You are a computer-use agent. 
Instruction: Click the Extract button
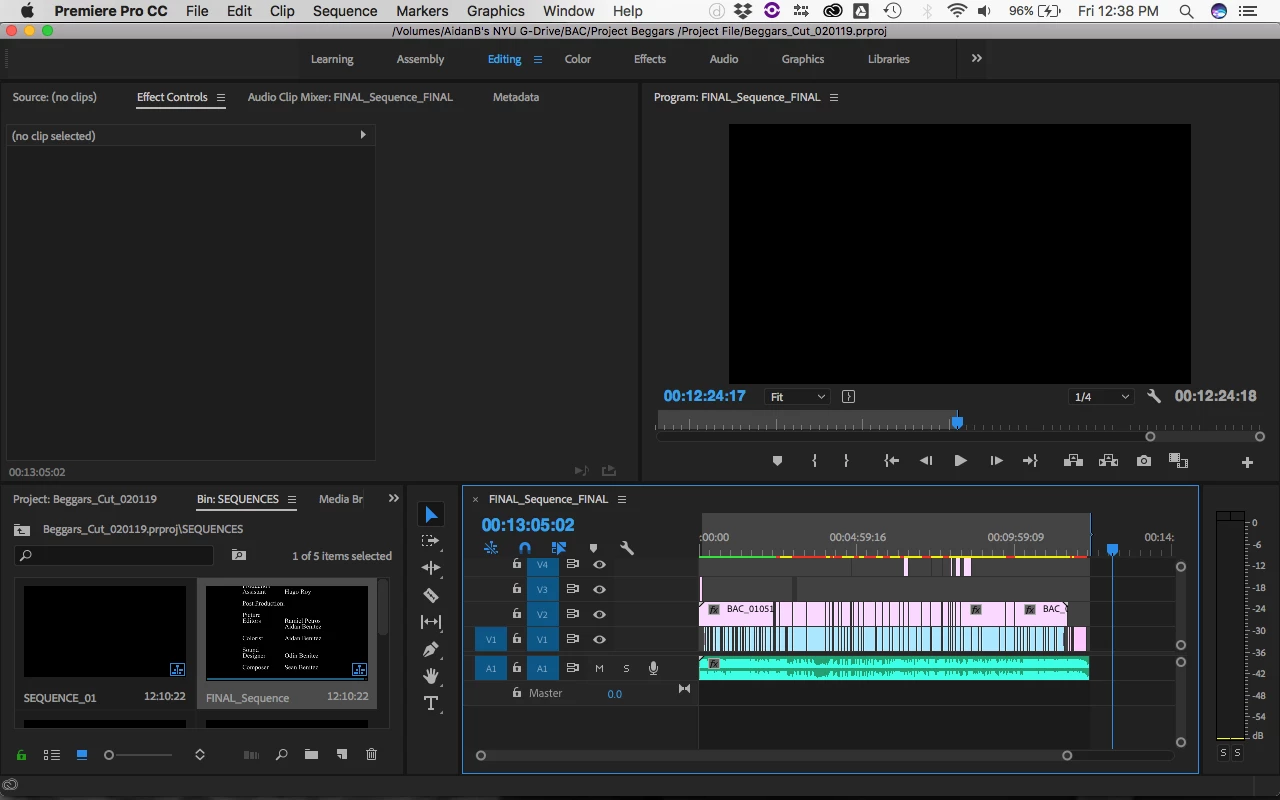pyautogui.click(x=1108, y=461)
